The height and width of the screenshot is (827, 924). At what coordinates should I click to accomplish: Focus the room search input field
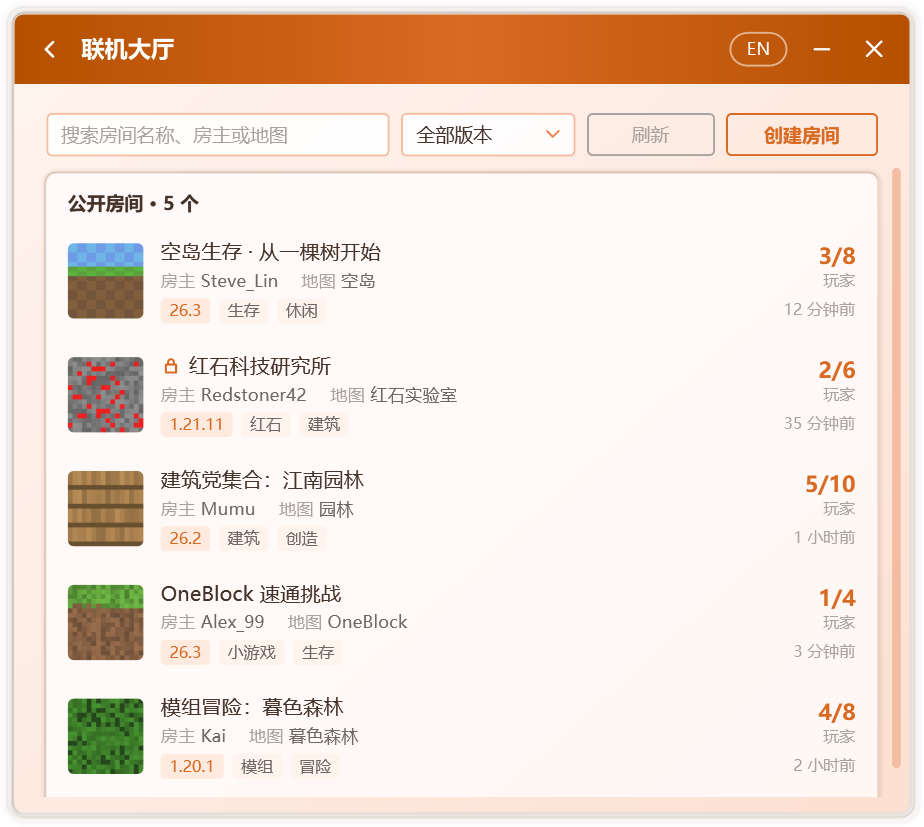[217, 135]
